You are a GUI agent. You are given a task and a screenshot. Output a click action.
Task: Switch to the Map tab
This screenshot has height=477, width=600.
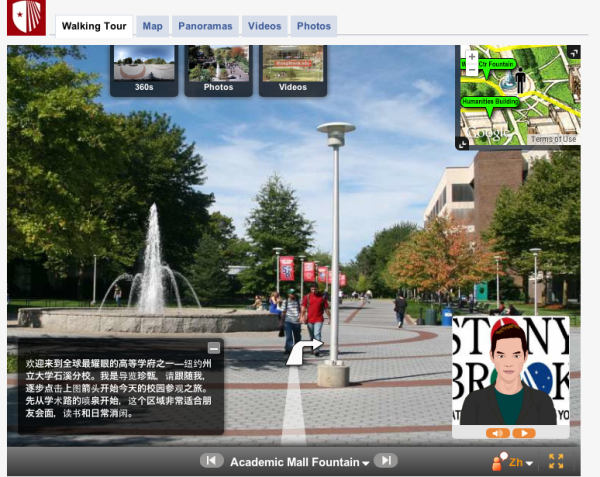click(x=152, y=26)
